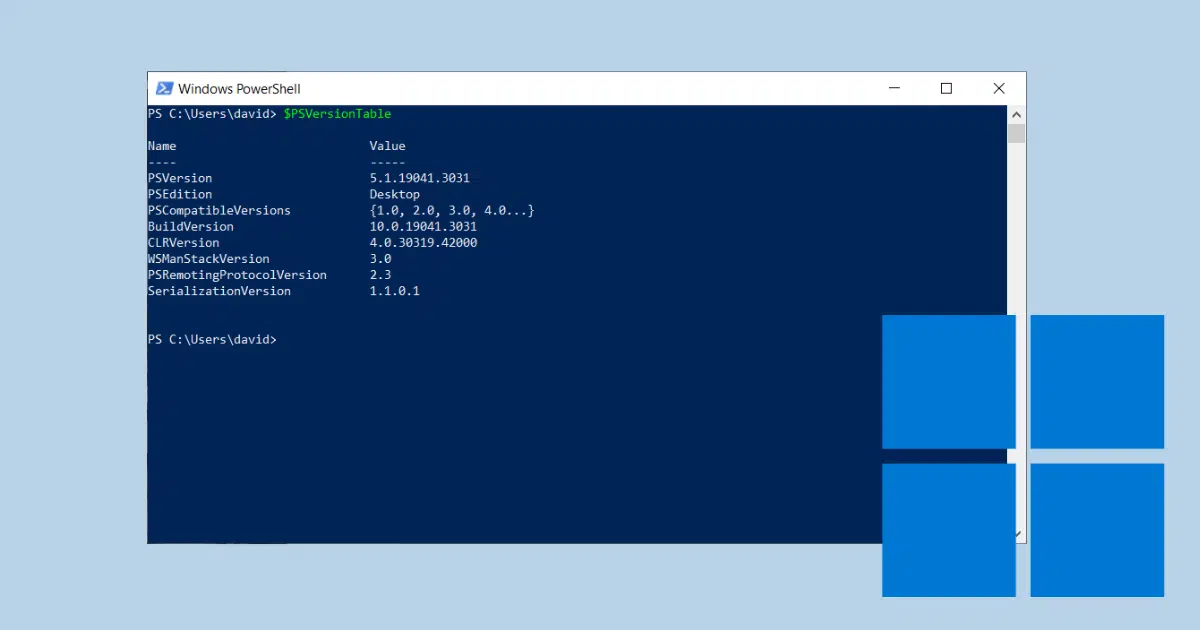The height and width of the screenshot is (630, 1200).
Task: Click the PSRemotingProtocolVersion row name
Action: click(237, 274)
